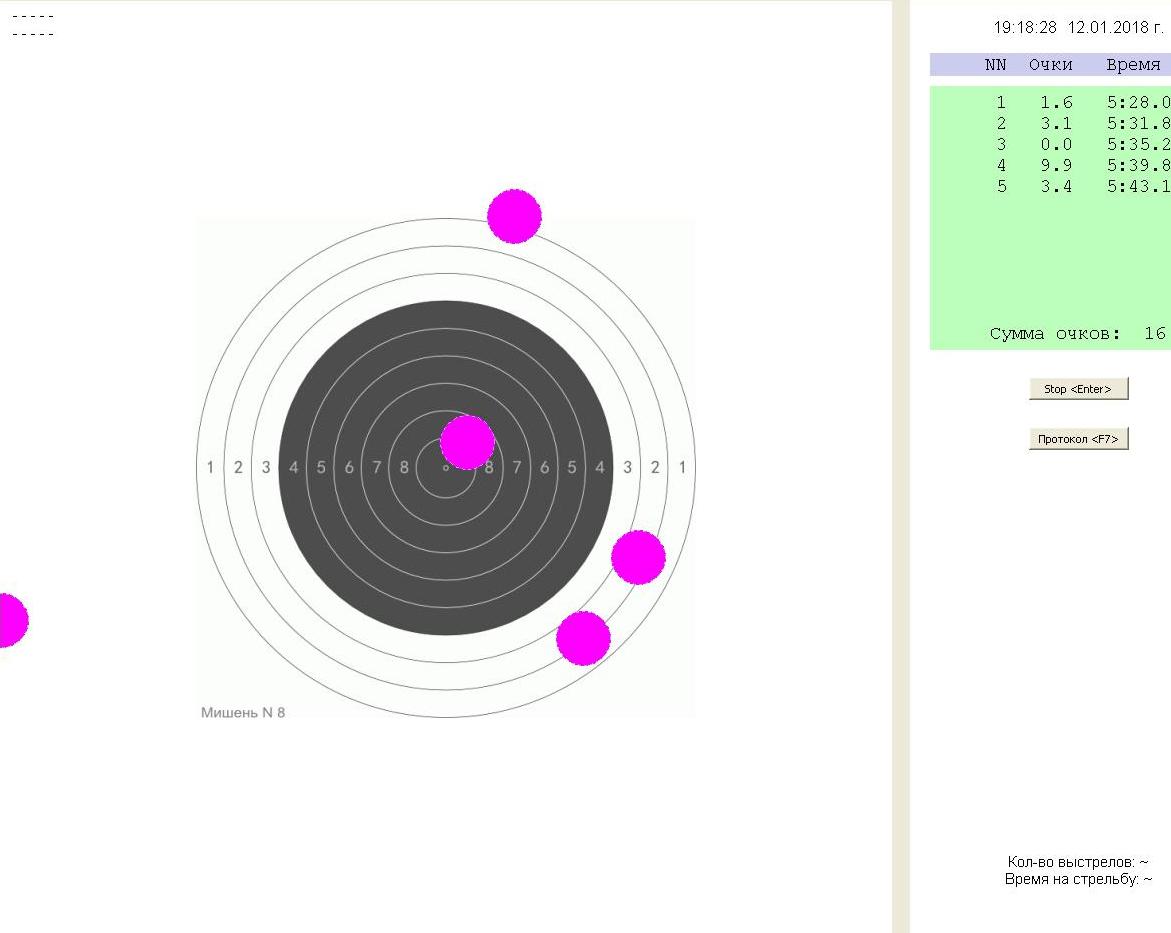This screenshot has width=1171, height=933.
Task: Click the Мишень N 8 target label
Action: [x=243, y=713]
